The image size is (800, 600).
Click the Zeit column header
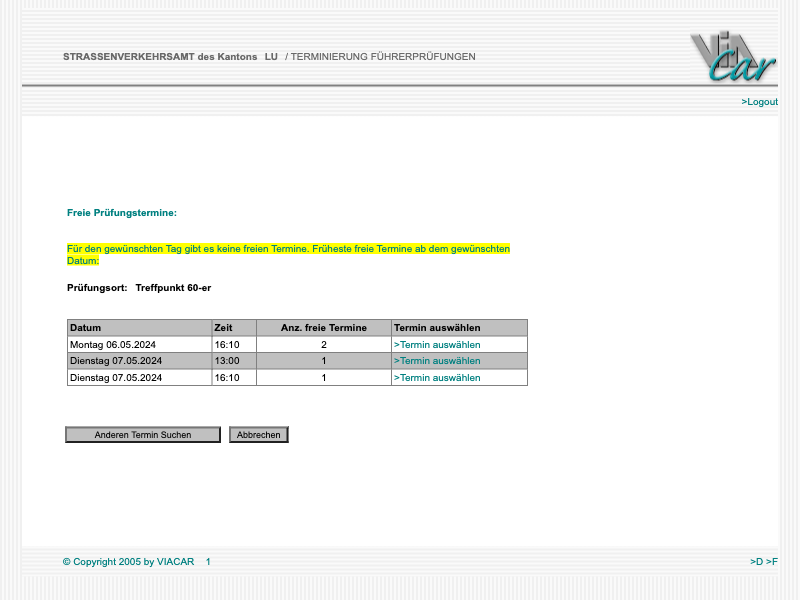pyautogui.click(x=223, y=328)
